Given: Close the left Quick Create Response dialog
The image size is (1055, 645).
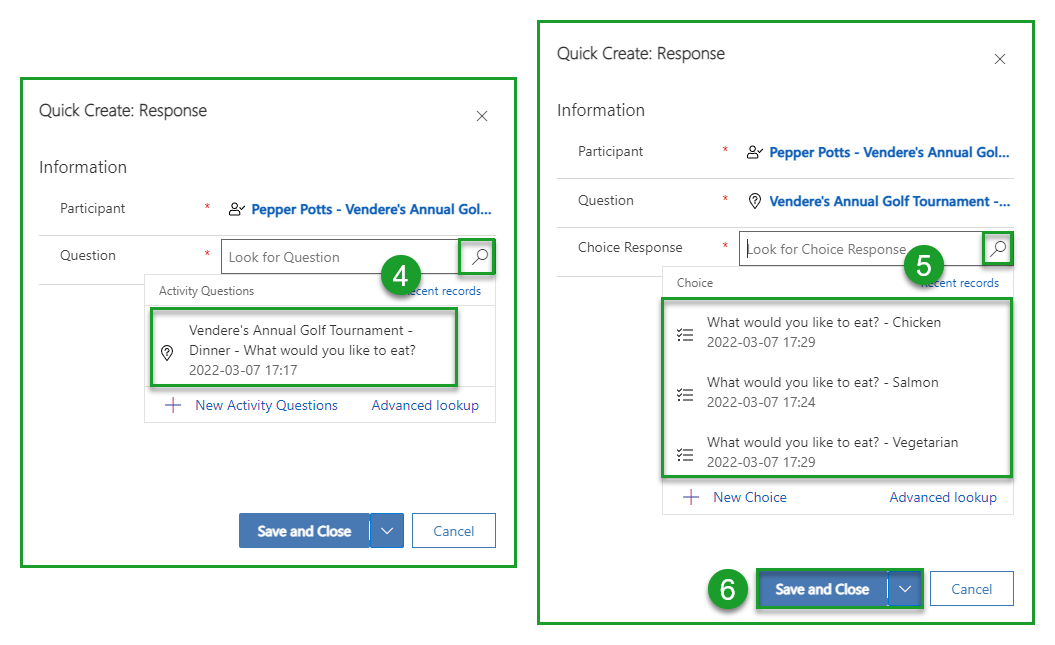Looking at the screenshot, I should point(482,116).
